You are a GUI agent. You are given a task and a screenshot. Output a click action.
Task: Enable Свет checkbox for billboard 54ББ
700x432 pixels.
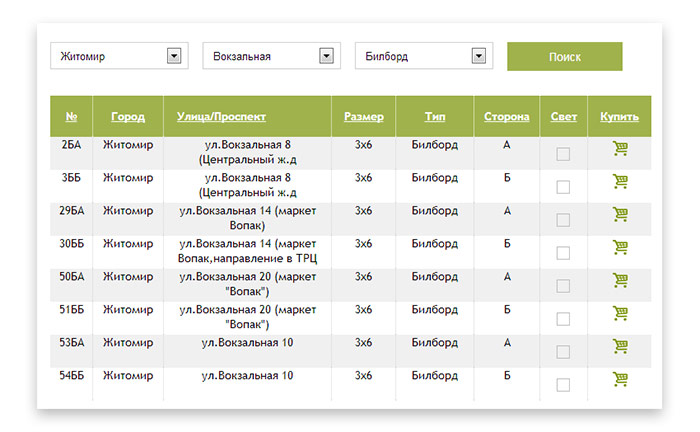(564, 385)
